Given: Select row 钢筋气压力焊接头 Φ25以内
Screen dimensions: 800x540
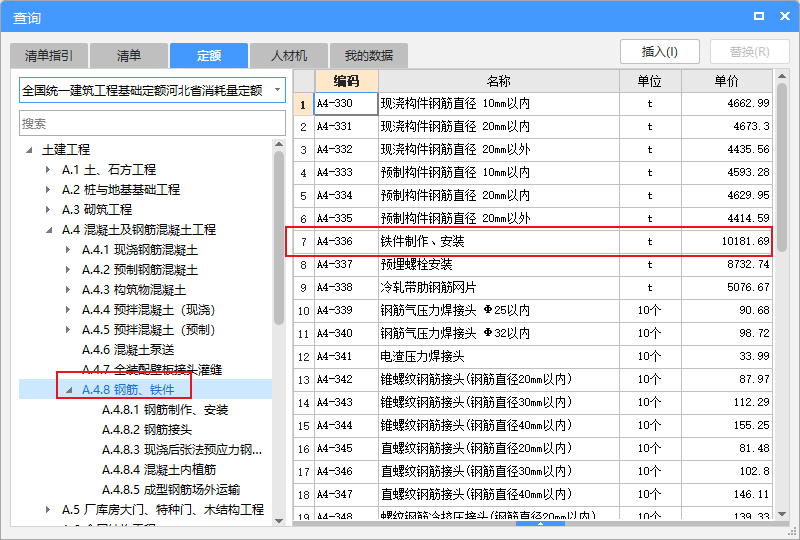Looking at the screenshot, I should [533, 310].
